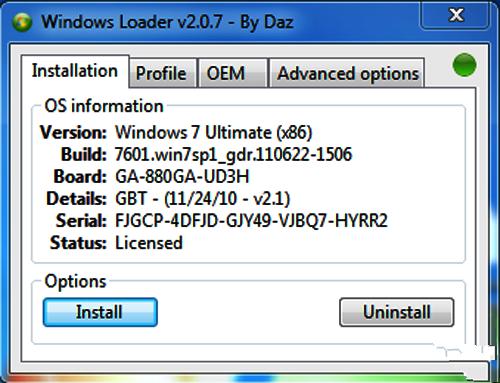Open the Profile tab

[162, 73]
